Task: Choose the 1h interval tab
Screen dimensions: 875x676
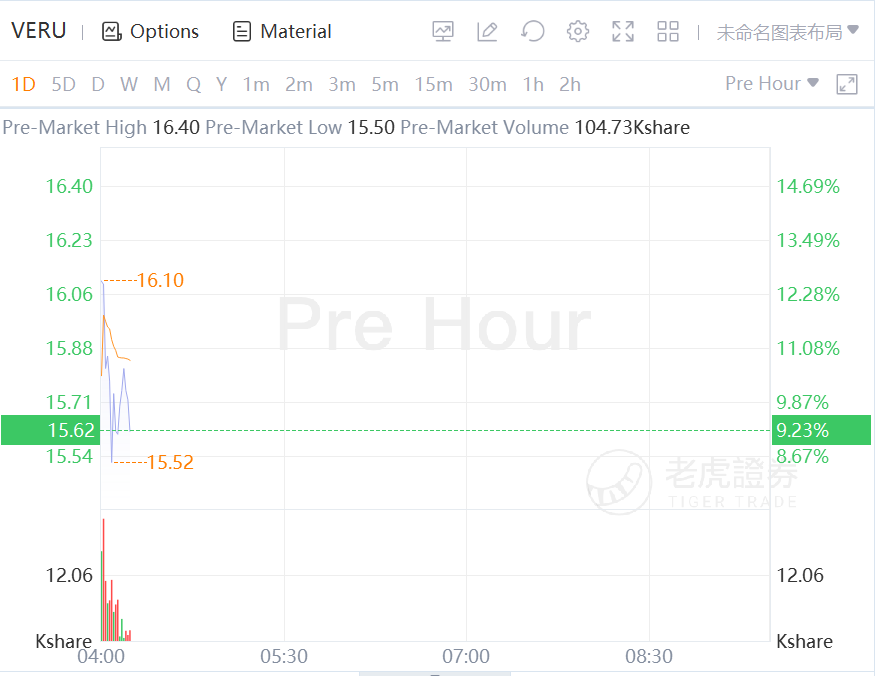Action: pos(533,84)
